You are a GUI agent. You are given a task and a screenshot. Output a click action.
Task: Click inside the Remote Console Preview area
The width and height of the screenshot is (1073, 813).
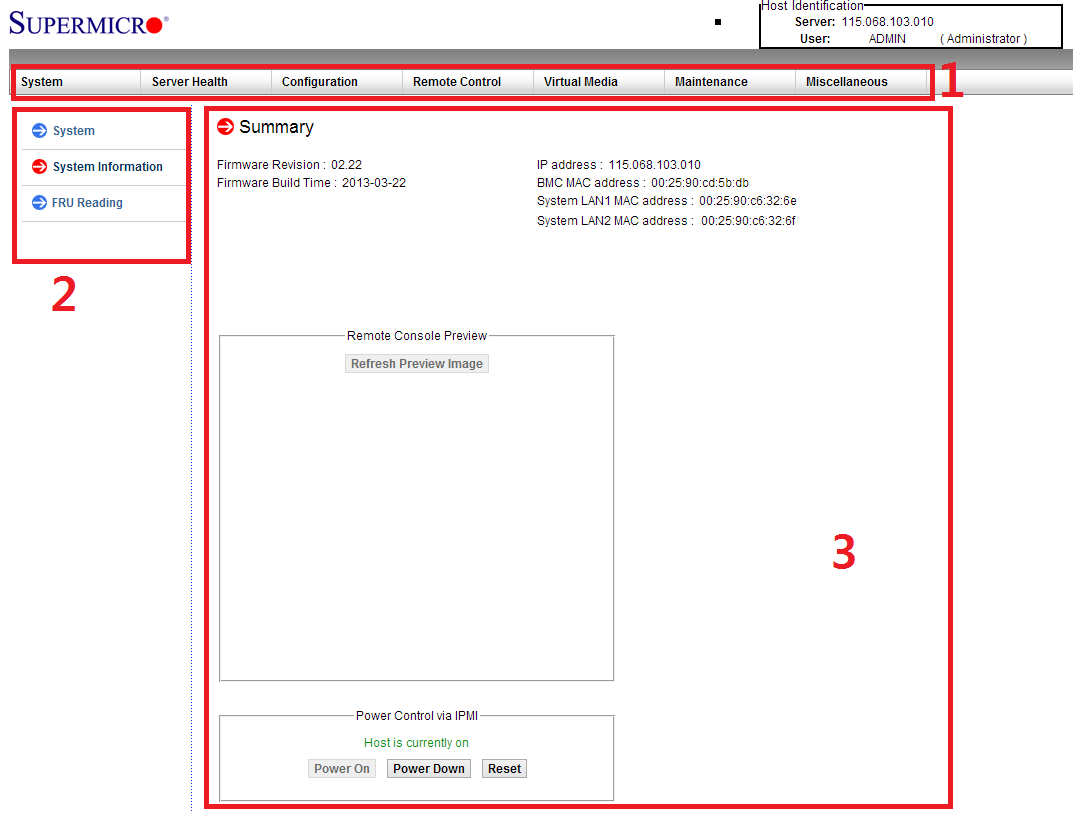pos(416,520)
